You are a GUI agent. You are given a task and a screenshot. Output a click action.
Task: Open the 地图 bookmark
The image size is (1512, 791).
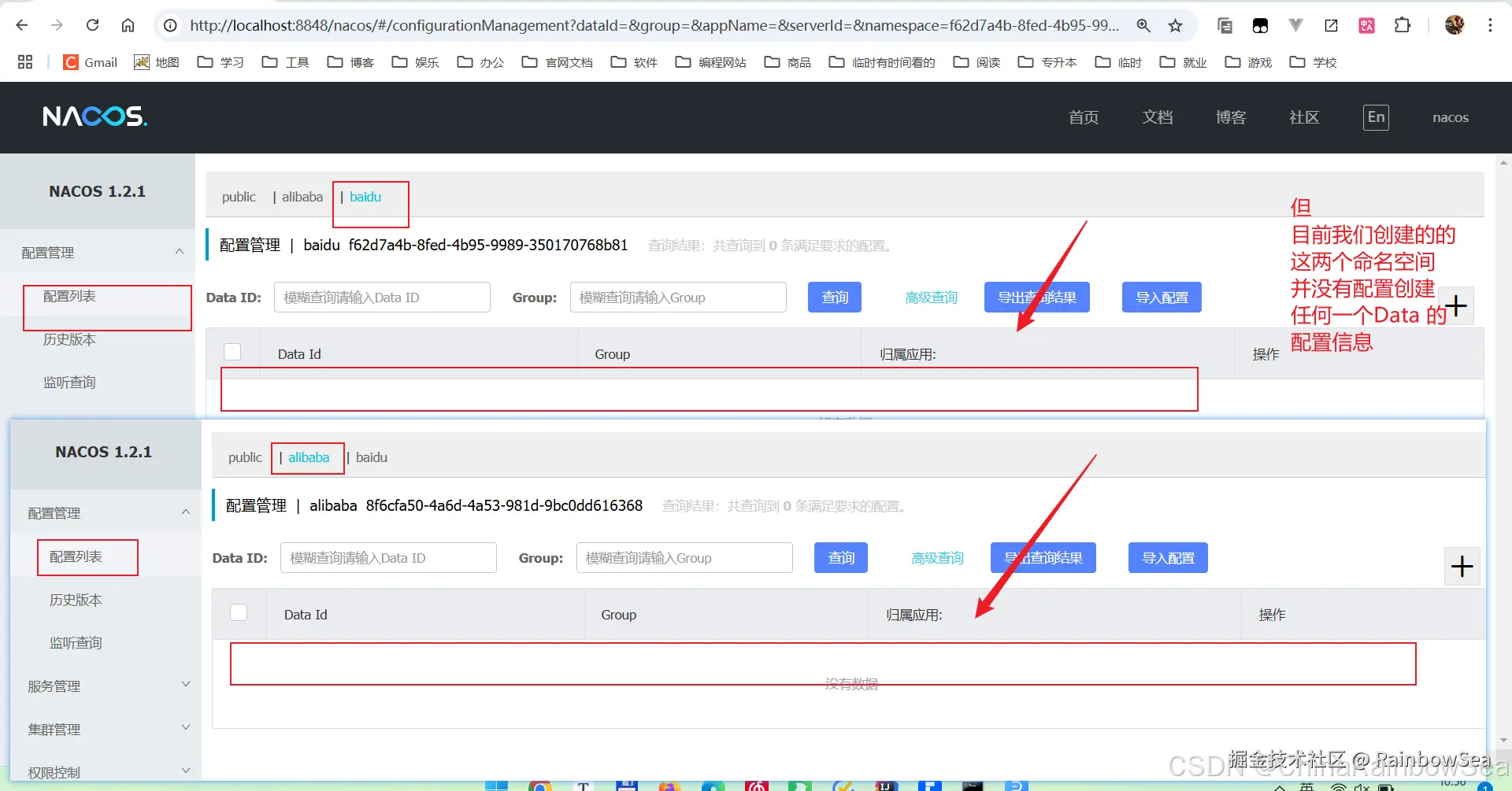(x=157, y=62)
